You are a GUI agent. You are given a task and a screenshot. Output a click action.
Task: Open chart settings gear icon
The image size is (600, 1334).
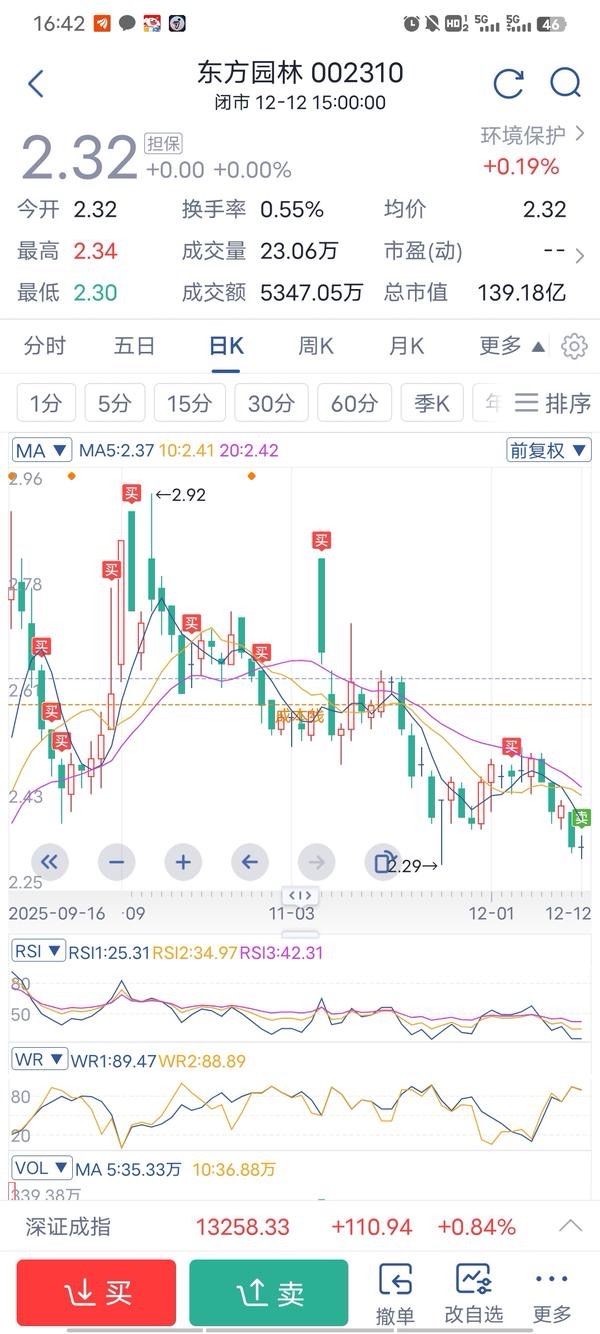574,346
